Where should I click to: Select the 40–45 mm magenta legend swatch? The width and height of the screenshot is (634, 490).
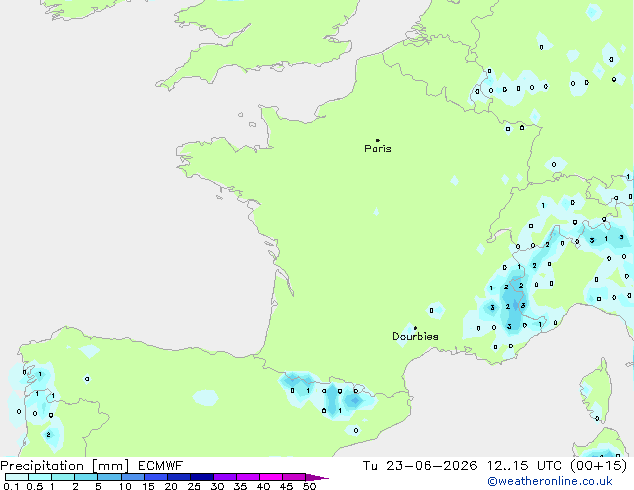271,477
